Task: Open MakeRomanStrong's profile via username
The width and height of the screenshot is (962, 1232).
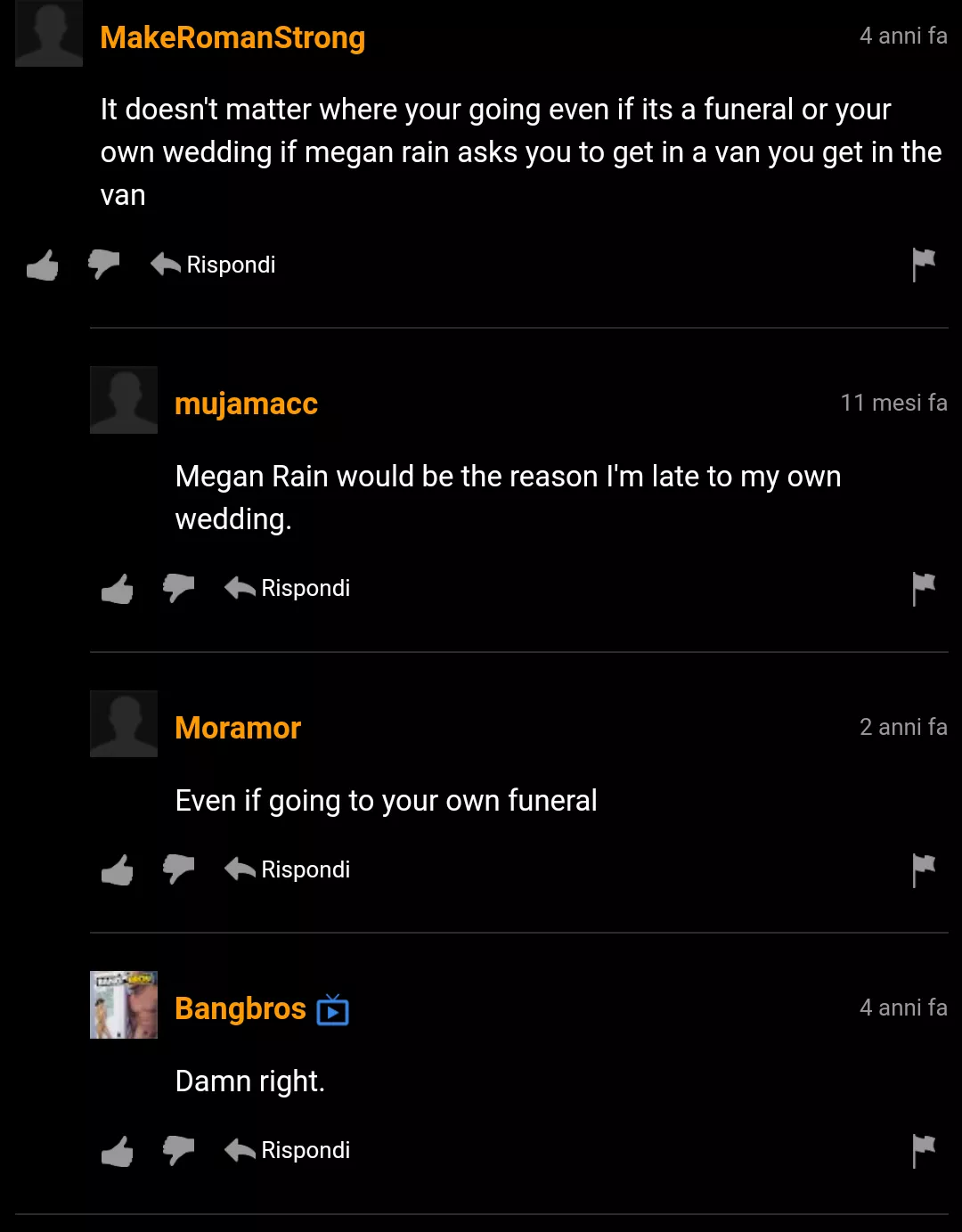Action: point(232,37)
